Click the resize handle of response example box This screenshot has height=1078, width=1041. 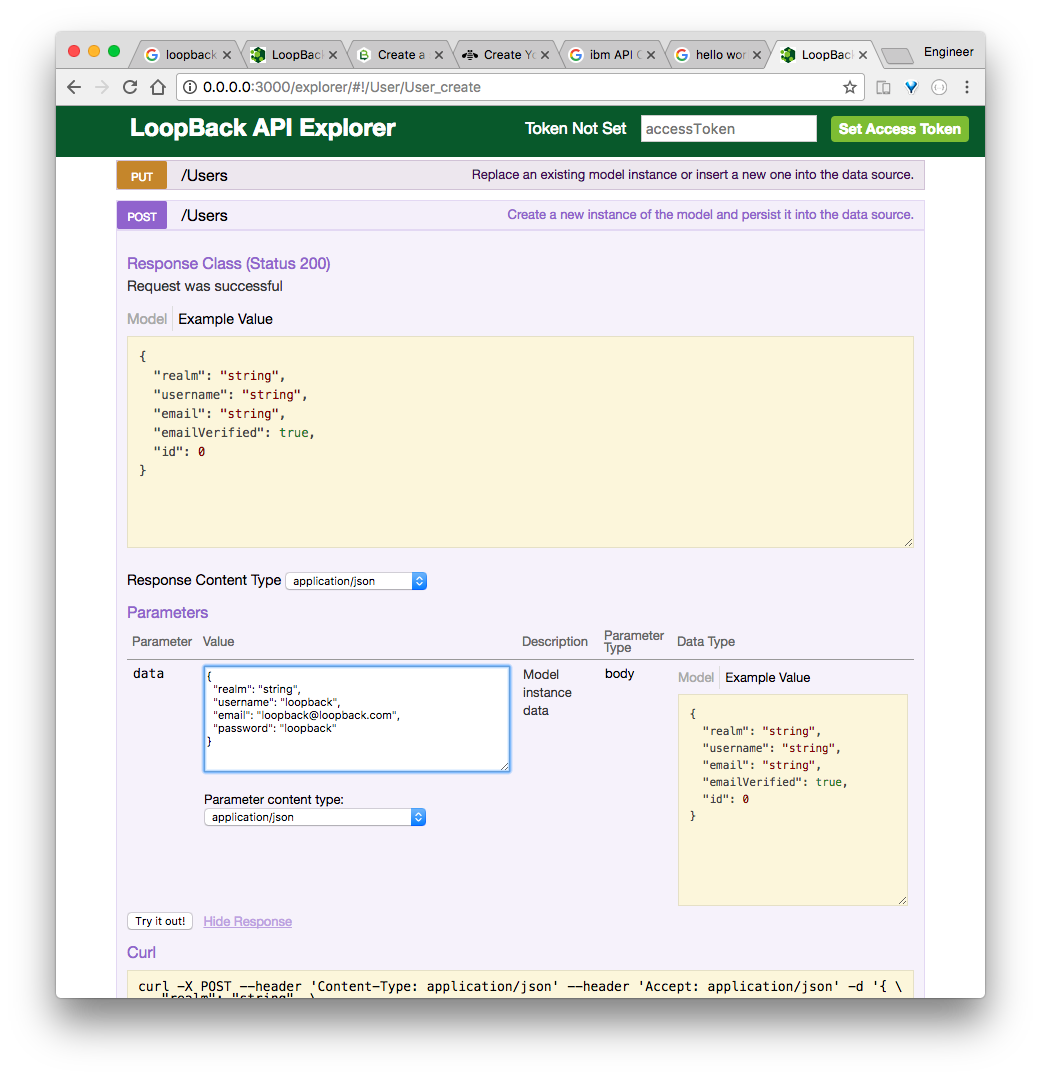tap(908, 542)
